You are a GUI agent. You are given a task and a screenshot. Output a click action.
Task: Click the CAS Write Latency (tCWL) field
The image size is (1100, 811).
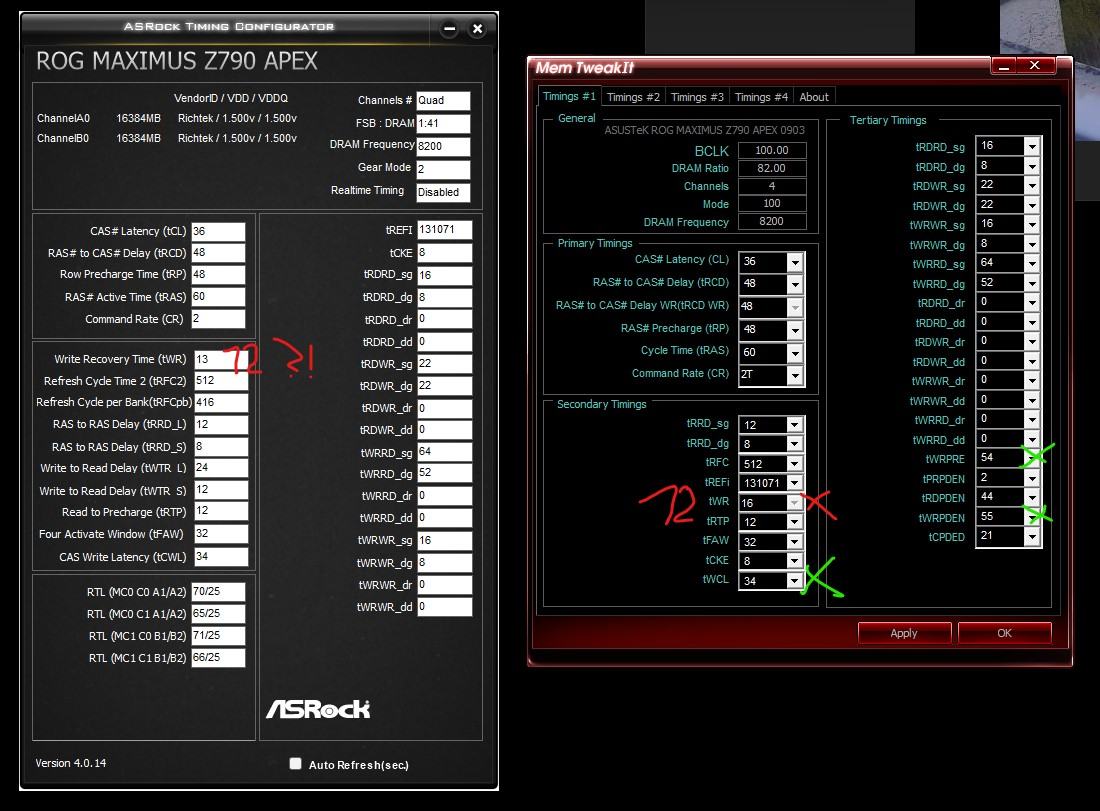point(220,556)
